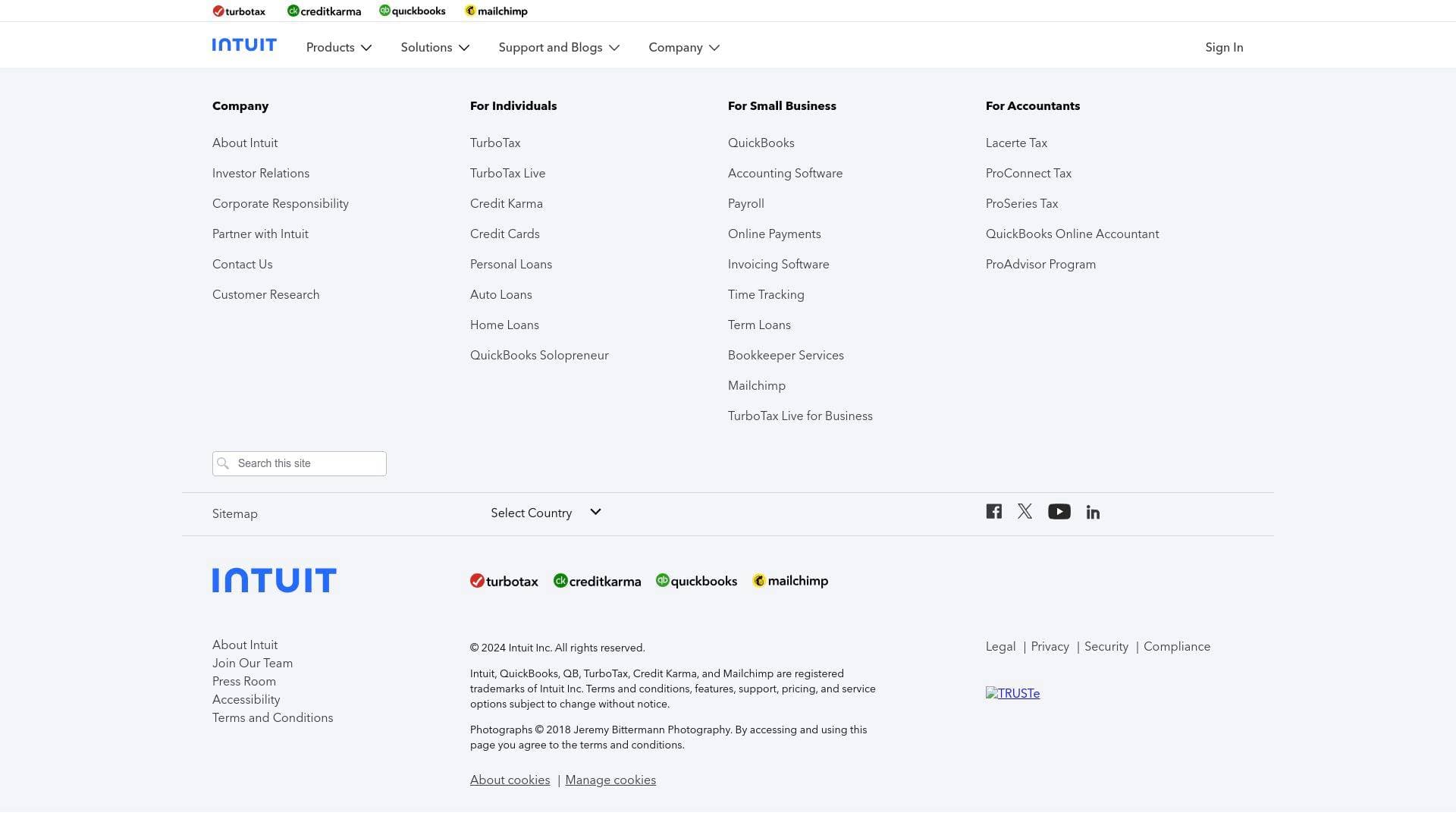Open the Investor Relations link
The image size is (1456, 819).
click(x=260, y=173)
